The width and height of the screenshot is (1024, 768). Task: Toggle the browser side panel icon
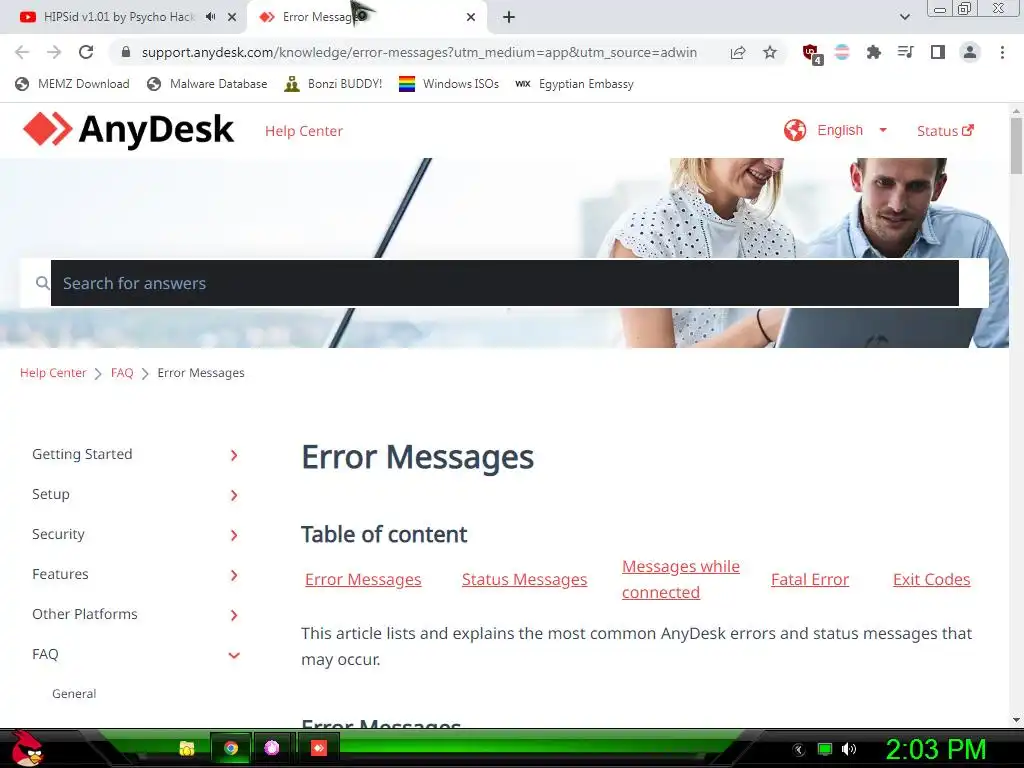tap(937, 52)
